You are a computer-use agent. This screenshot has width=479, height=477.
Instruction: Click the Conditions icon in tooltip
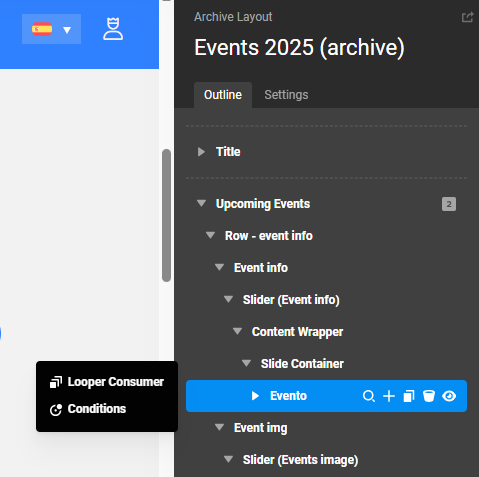56,410
